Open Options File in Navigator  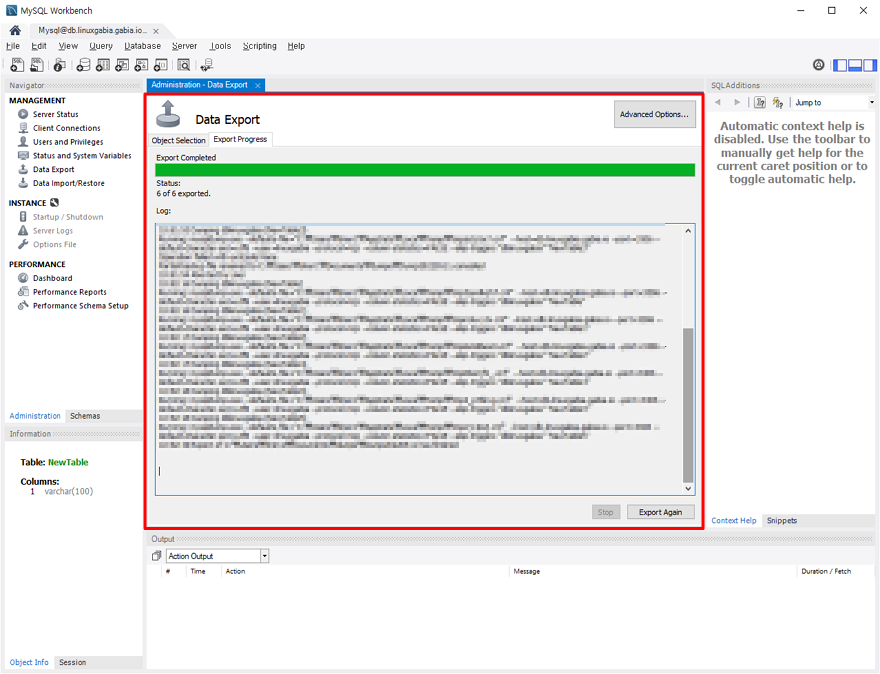tap(54, 244)
